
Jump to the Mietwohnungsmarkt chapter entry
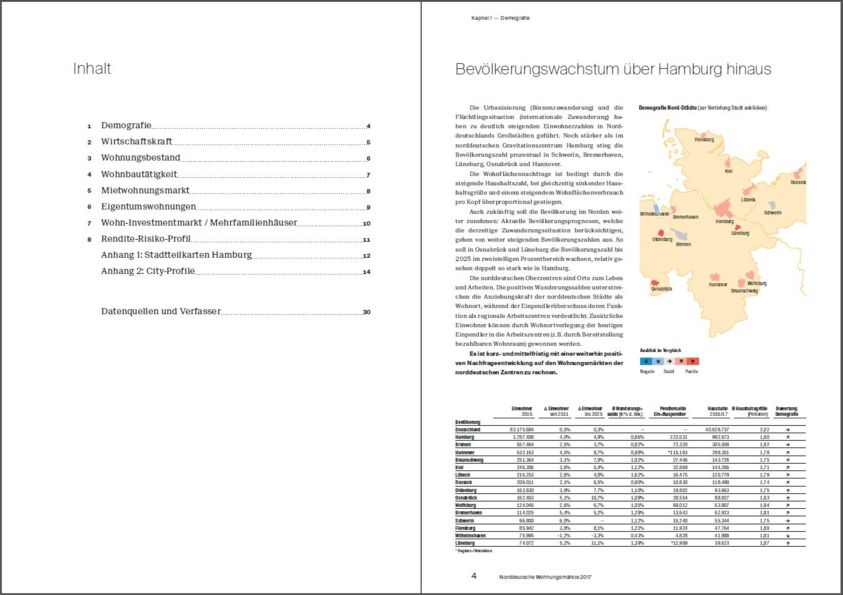(x=228, y=190)
